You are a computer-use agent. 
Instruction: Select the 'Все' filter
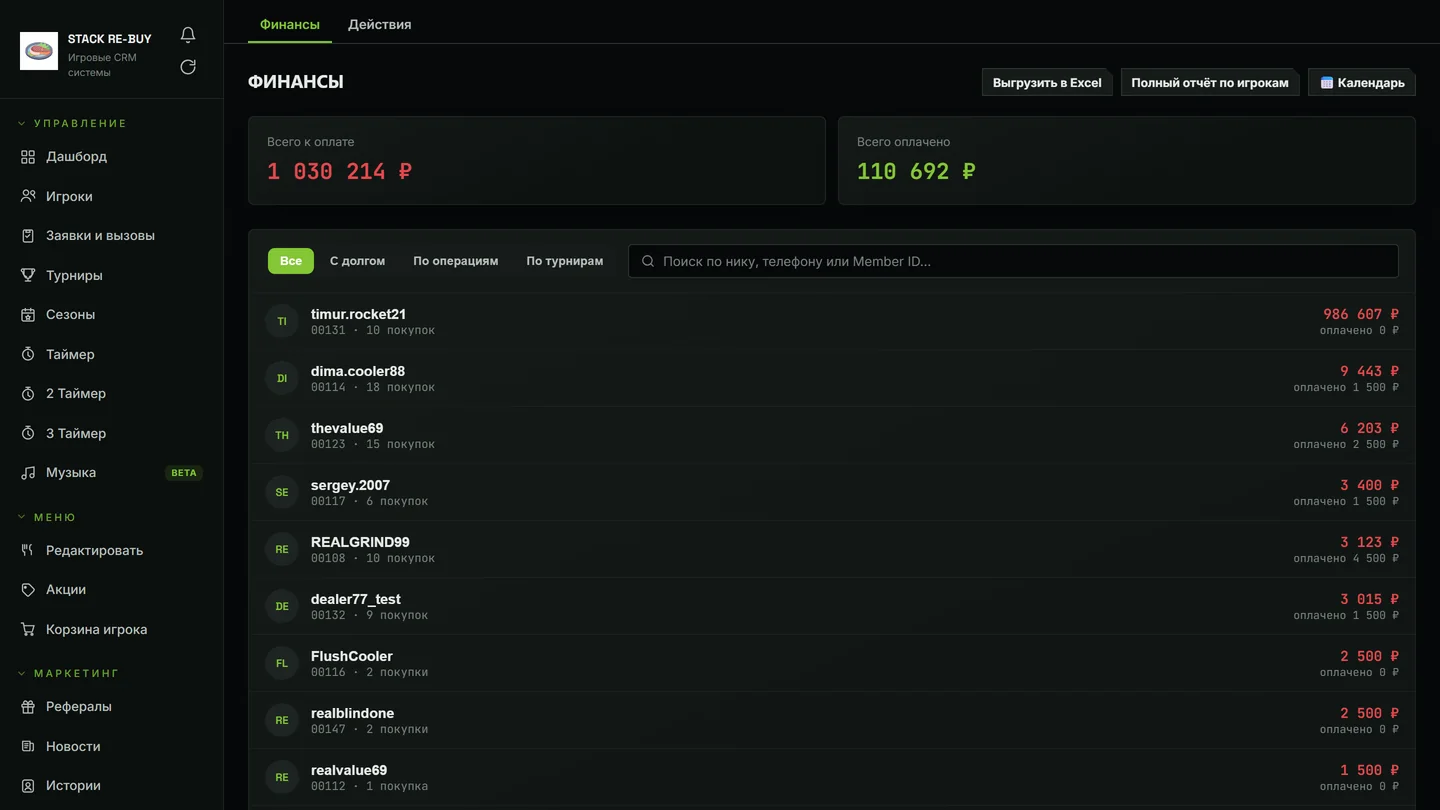[291, 261]
